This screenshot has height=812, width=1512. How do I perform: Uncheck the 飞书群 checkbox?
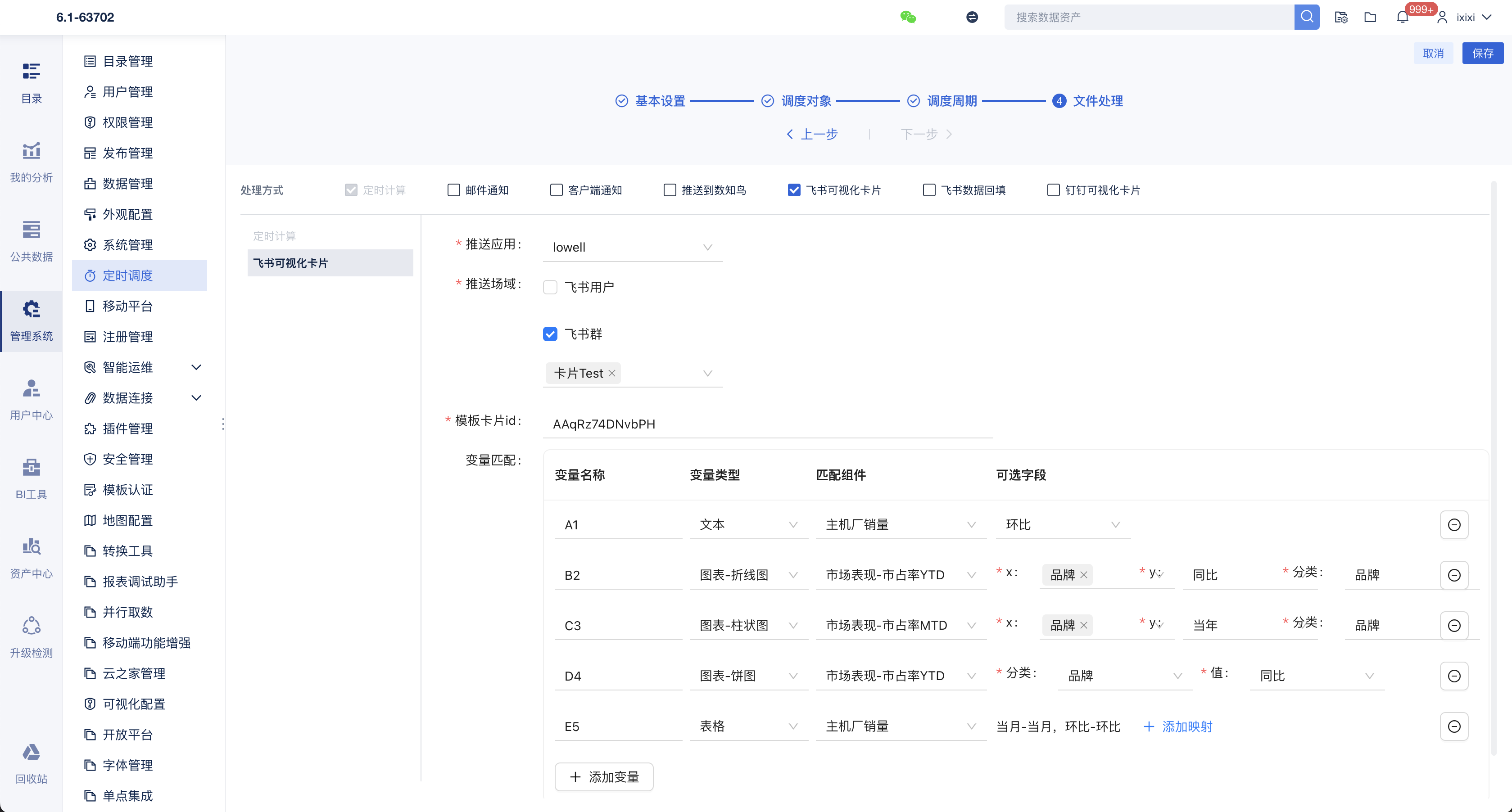pos(550,334)
